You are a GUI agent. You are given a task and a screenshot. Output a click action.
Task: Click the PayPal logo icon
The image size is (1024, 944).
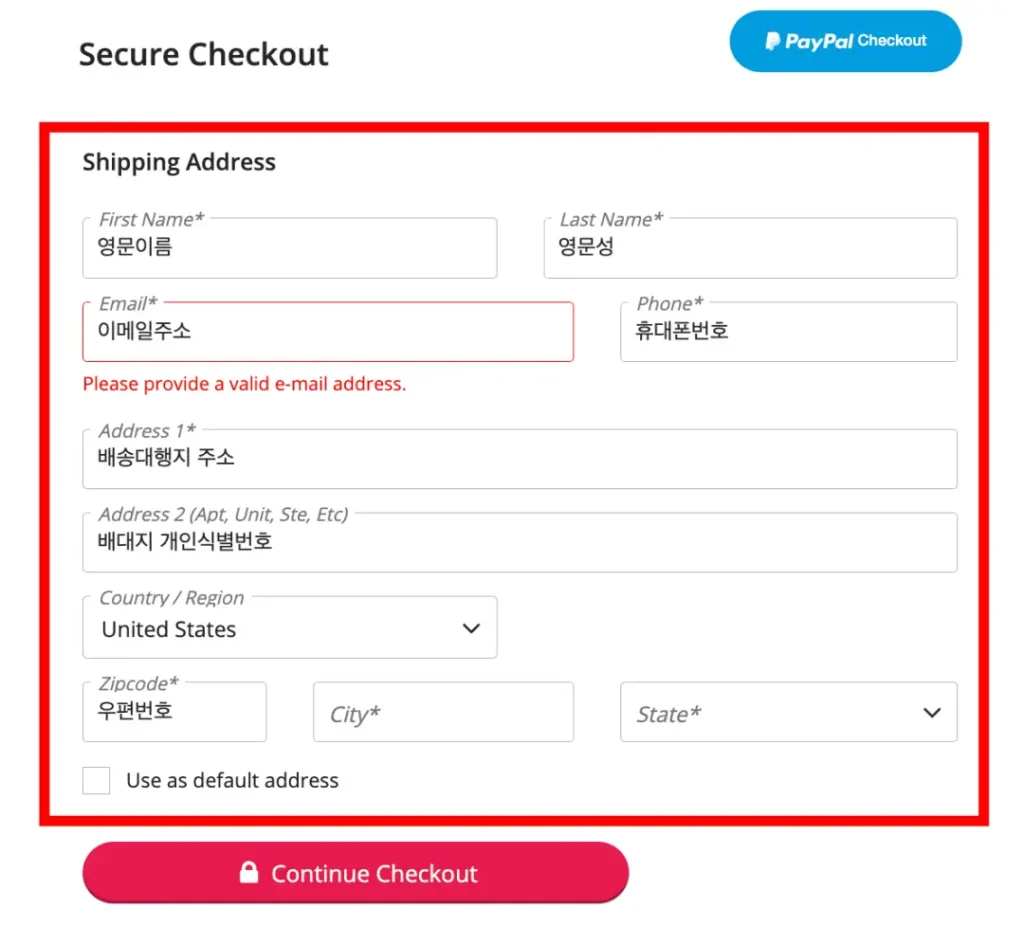coord(773,41)
